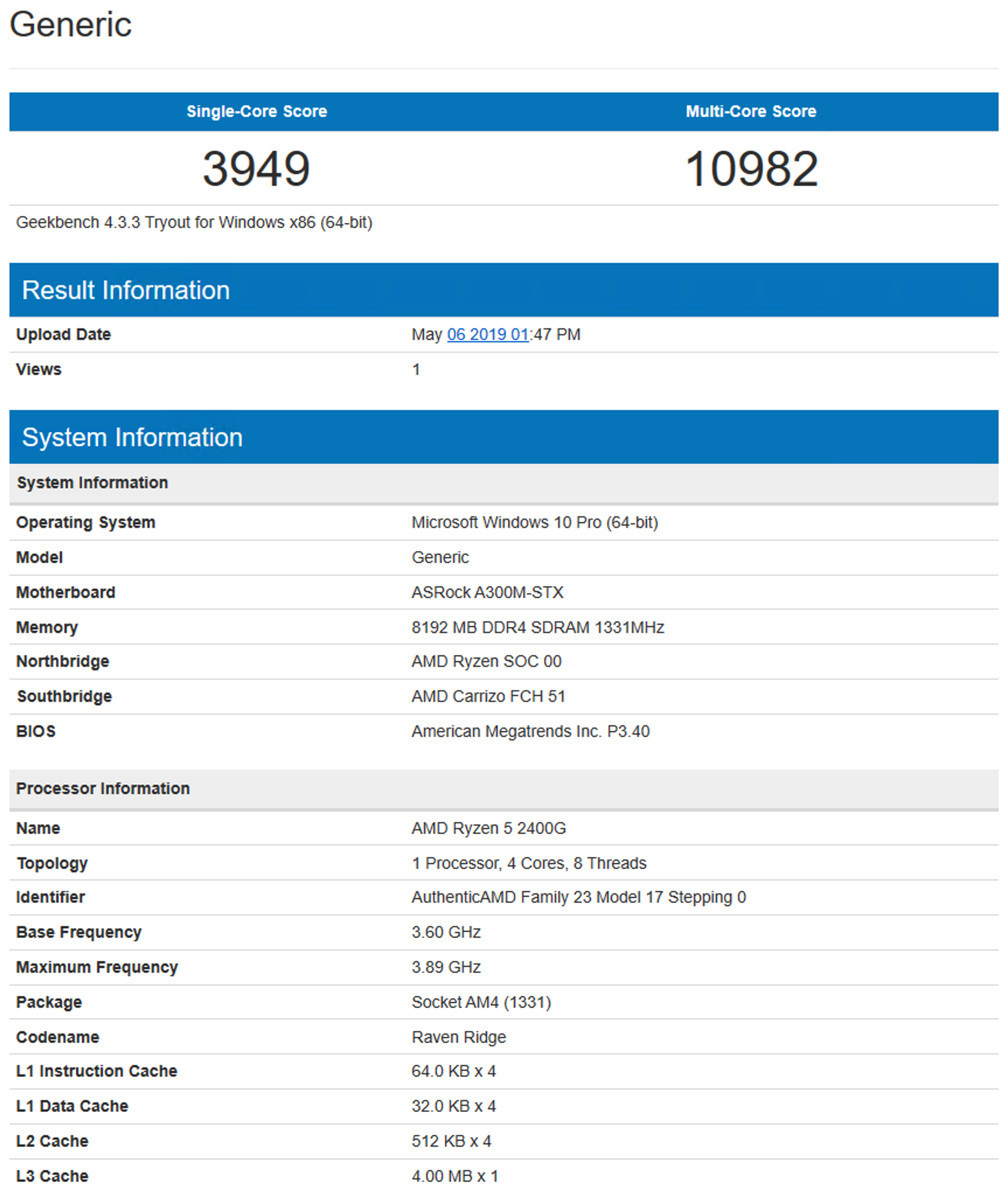Click the L1 Instruction Cache label
The image size is (1008, 1203).
point(96,1072)
